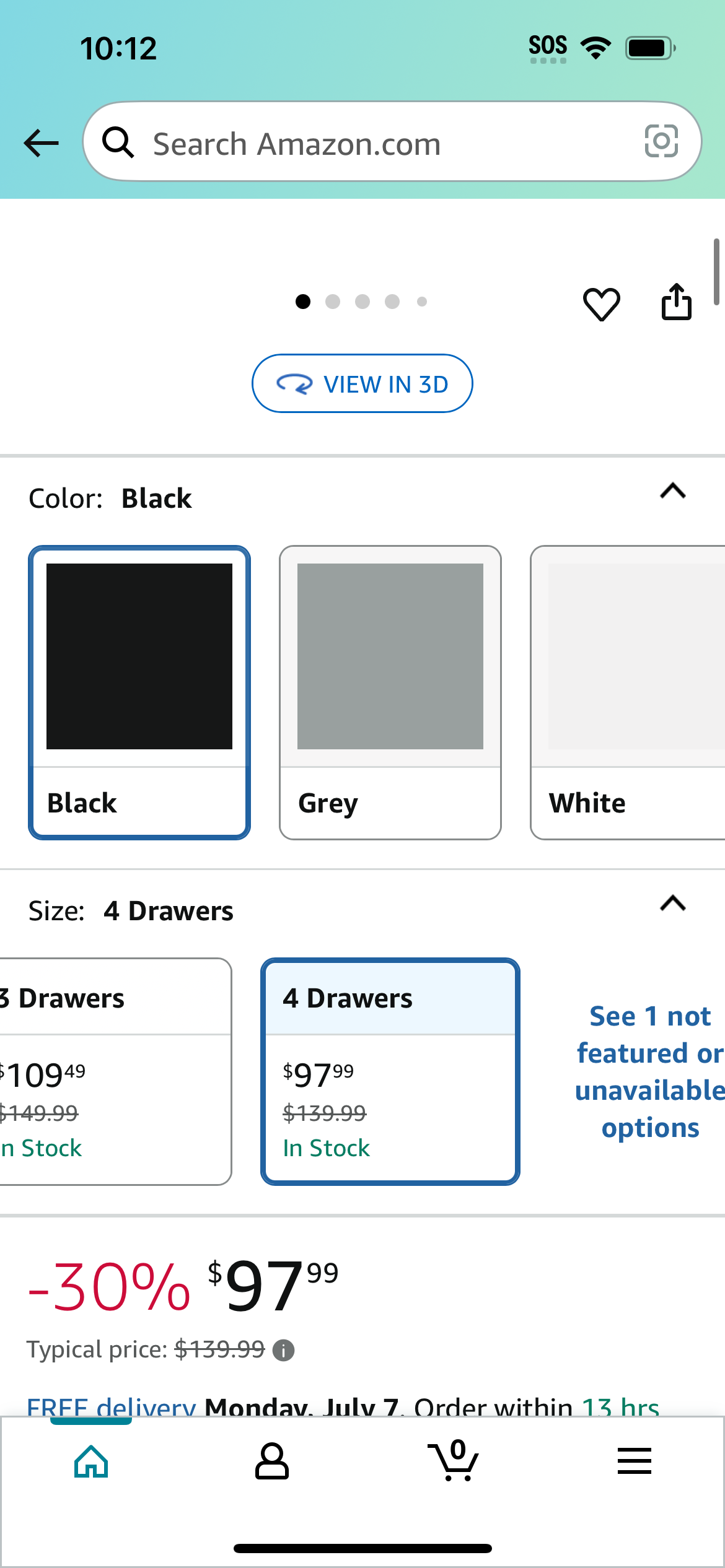Select the Grey color option
The width and height of the screenshot is (725, 1568).
[390, 692]
